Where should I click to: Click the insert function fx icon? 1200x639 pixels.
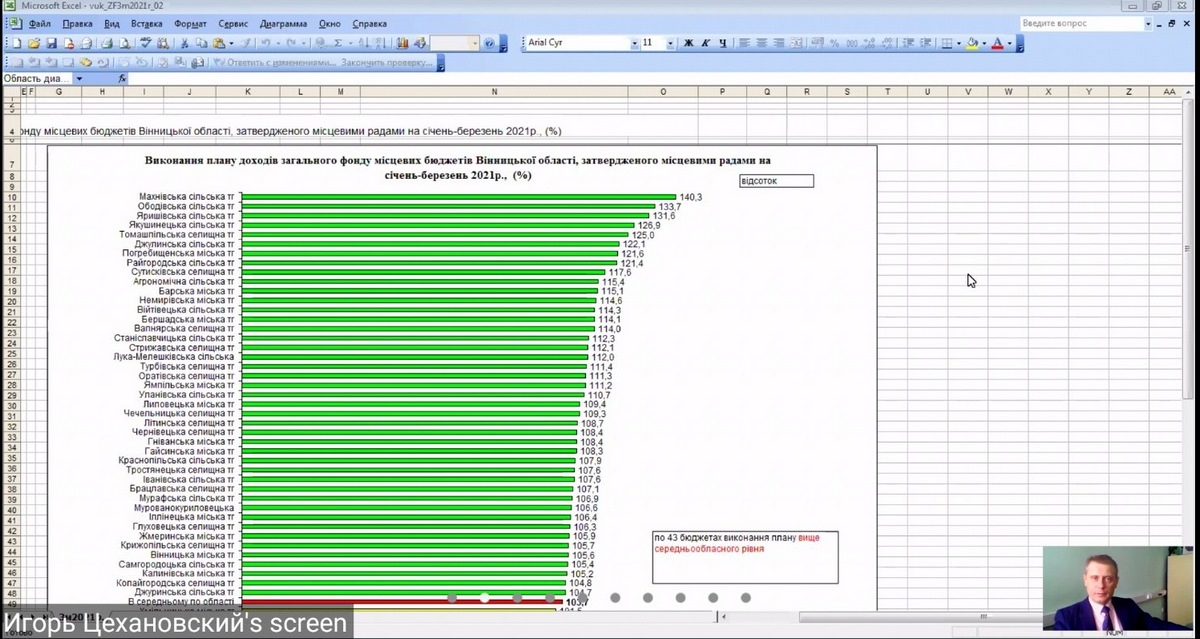[122, 78]
